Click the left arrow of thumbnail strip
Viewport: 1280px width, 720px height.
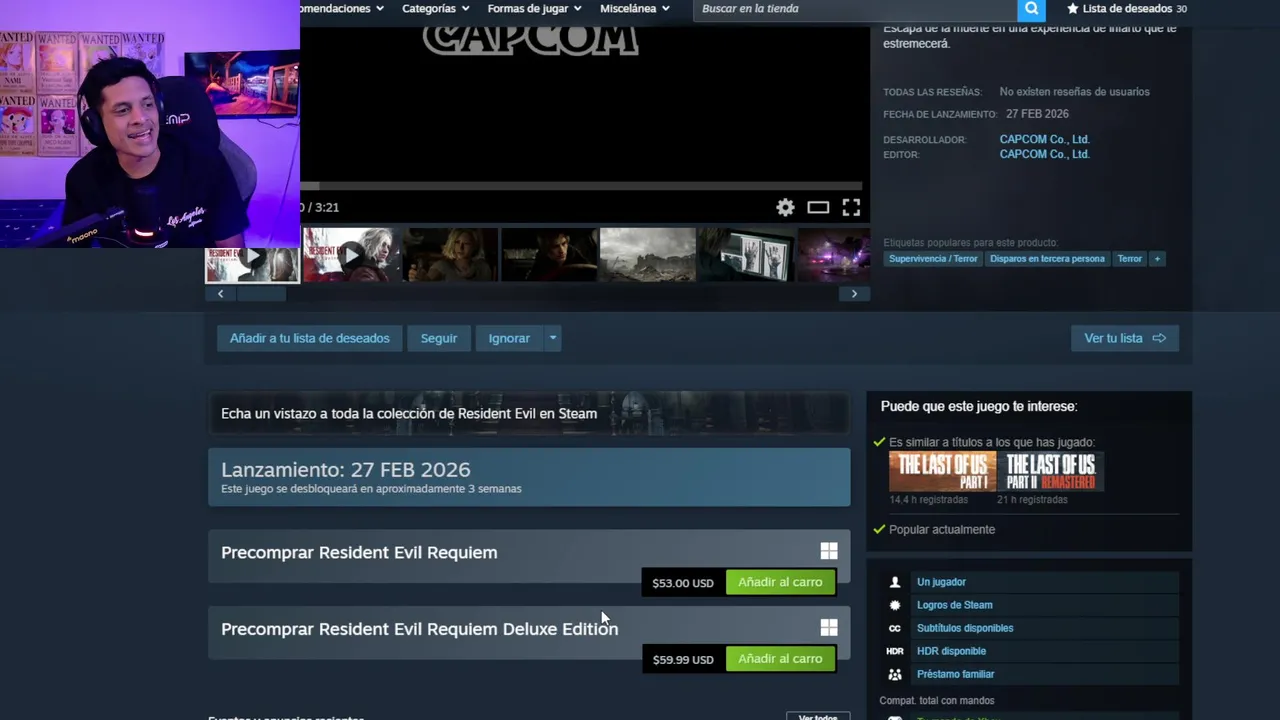pyautogui.click(x=220, y=293)
